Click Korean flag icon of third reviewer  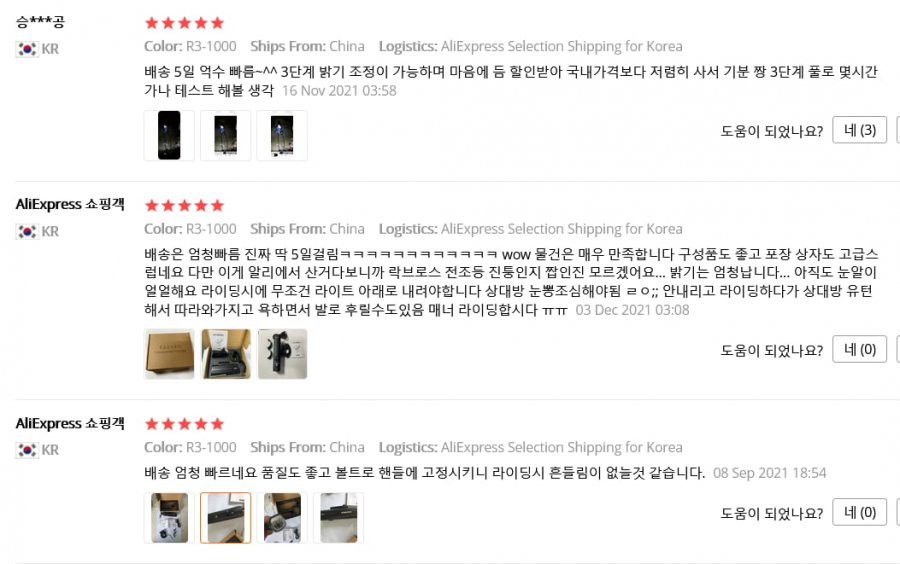(x=26, y=450)
